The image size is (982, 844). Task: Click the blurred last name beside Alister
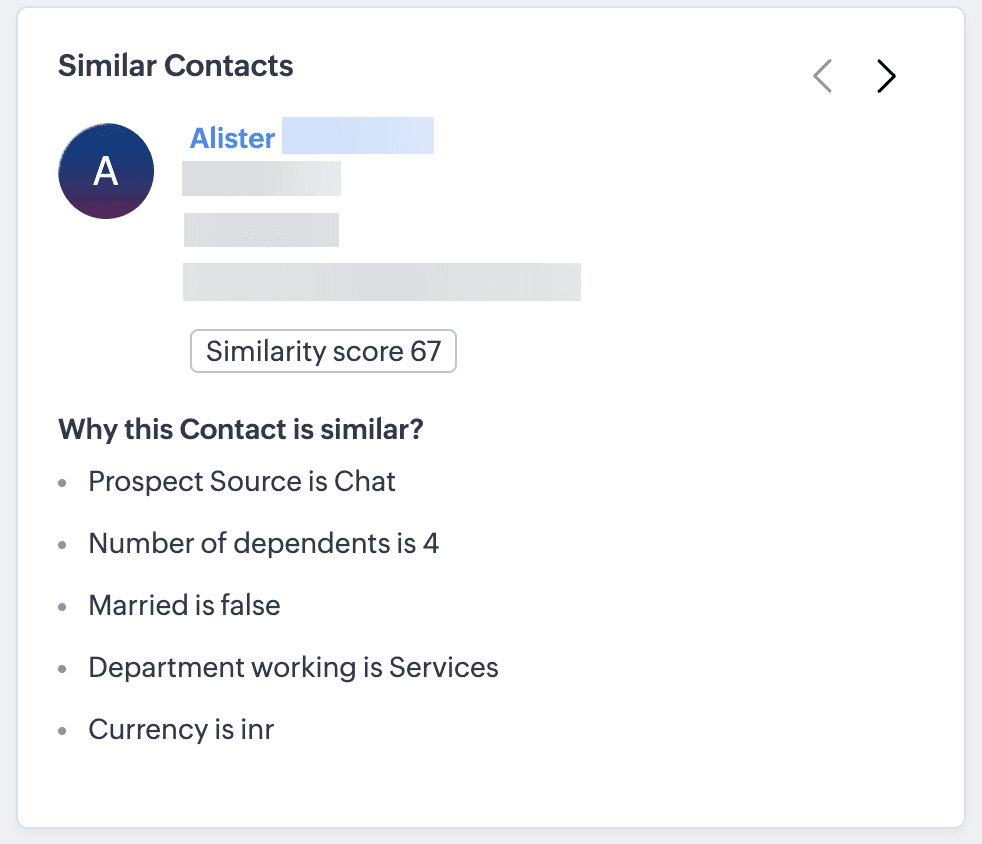click(x=358, y=136)
